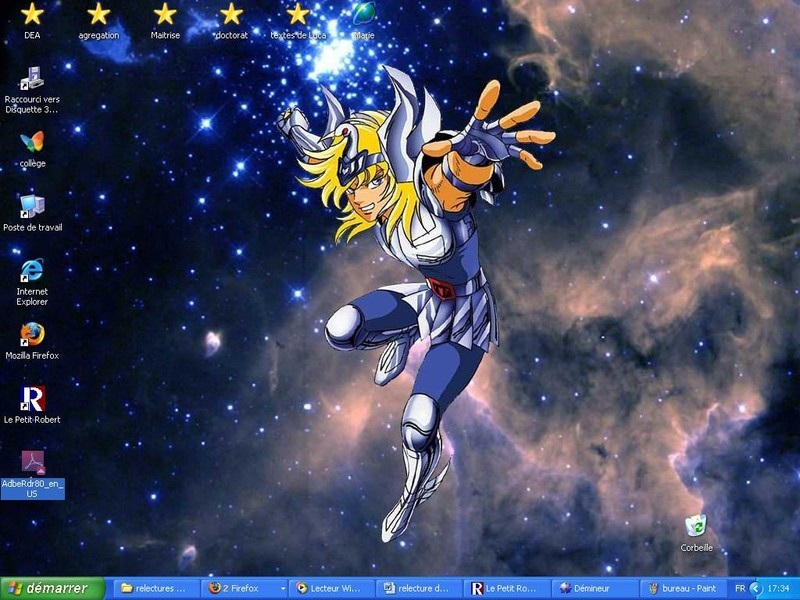The image size is (800, 600).
Task: Expand hidden system tray icons arrow
Action: (756, 589)
